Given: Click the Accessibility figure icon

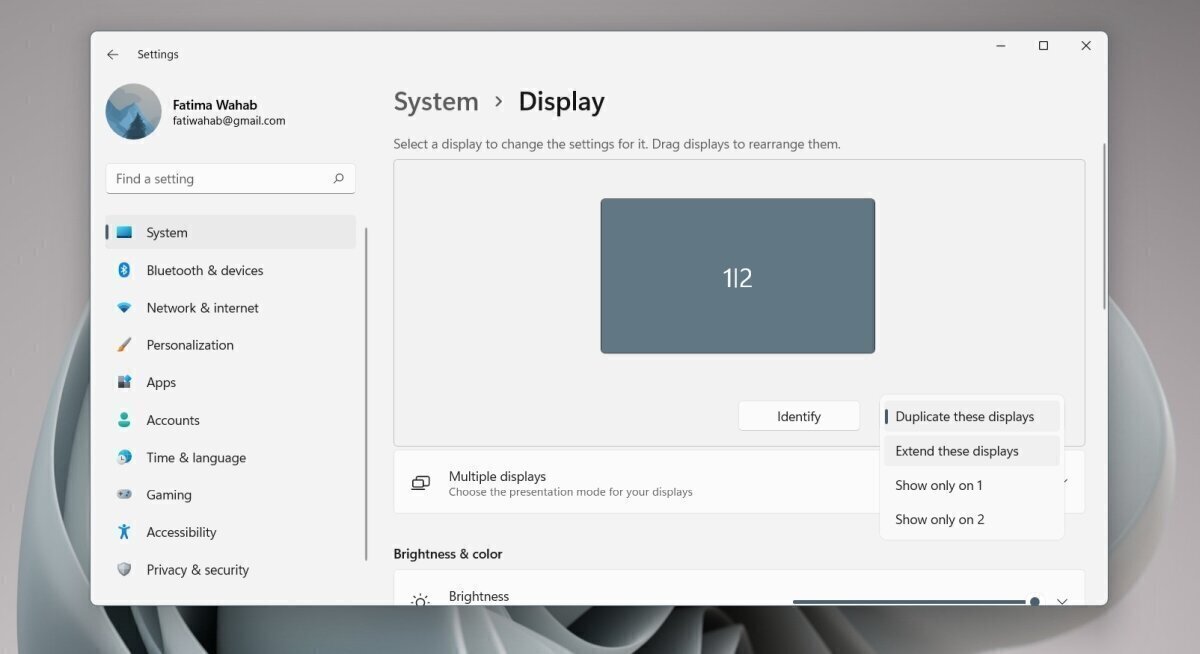Looking at the screenshot, I should [x=124, y=532].
